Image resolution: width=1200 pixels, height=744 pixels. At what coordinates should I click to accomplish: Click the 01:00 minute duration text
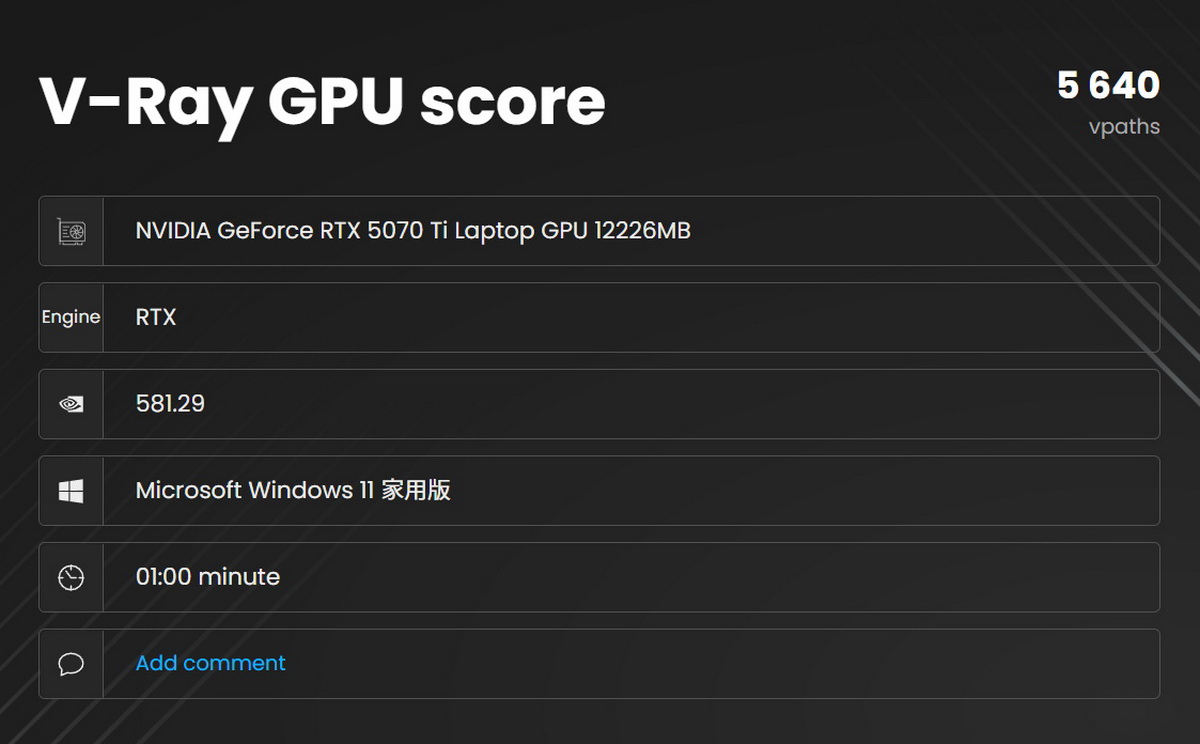[207, 577]
